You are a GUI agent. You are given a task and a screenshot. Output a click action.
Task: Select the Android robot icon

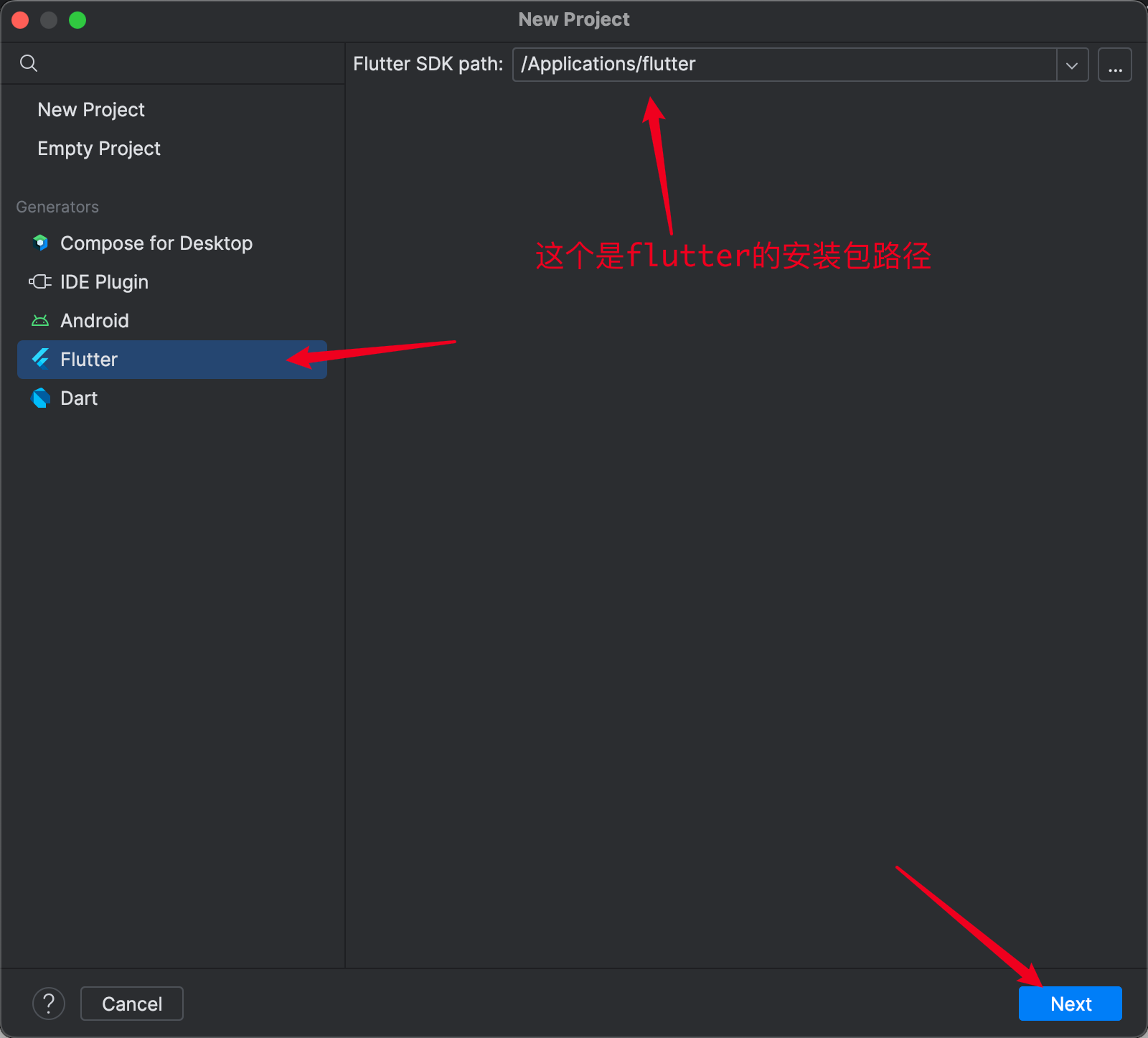tap(40, 320)
